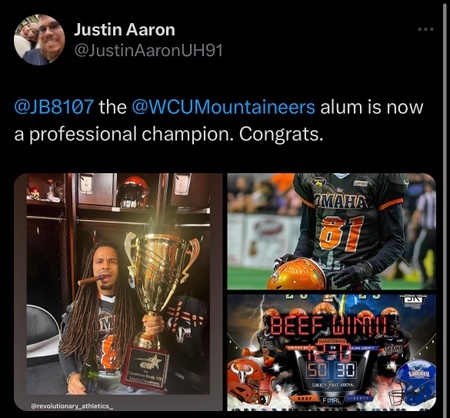Click the @revolutionary_athletics_ watermark on photo
450x418 pixels.
72,406
